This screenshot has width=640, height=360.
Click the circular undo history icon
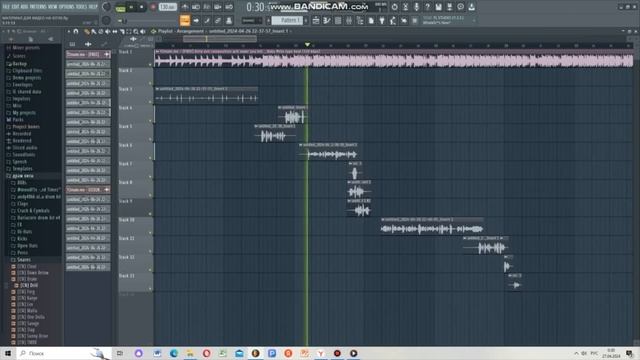[x=394, y=7]
